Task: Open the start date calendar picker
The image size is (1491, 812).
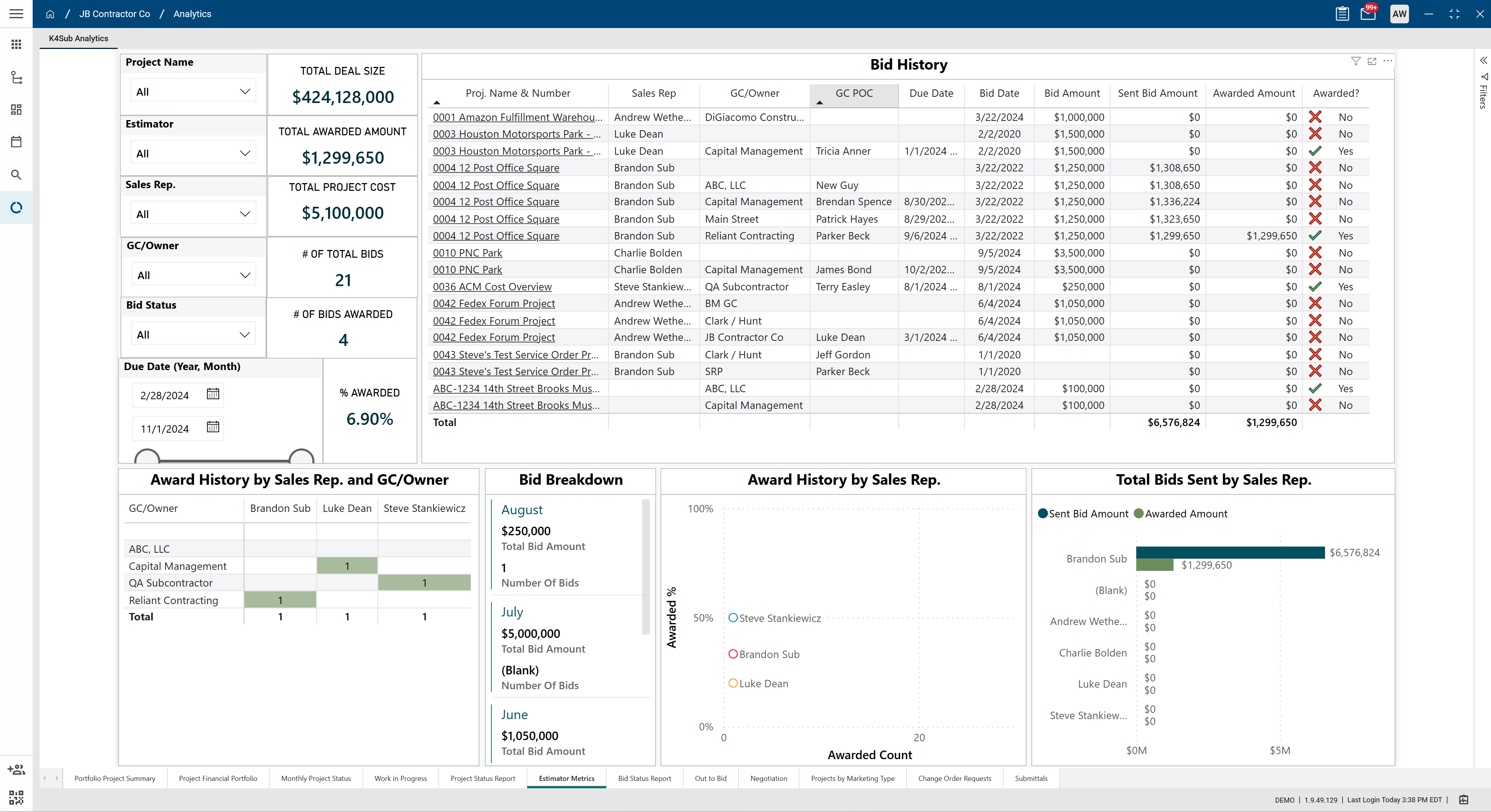Action: [213, 394]
